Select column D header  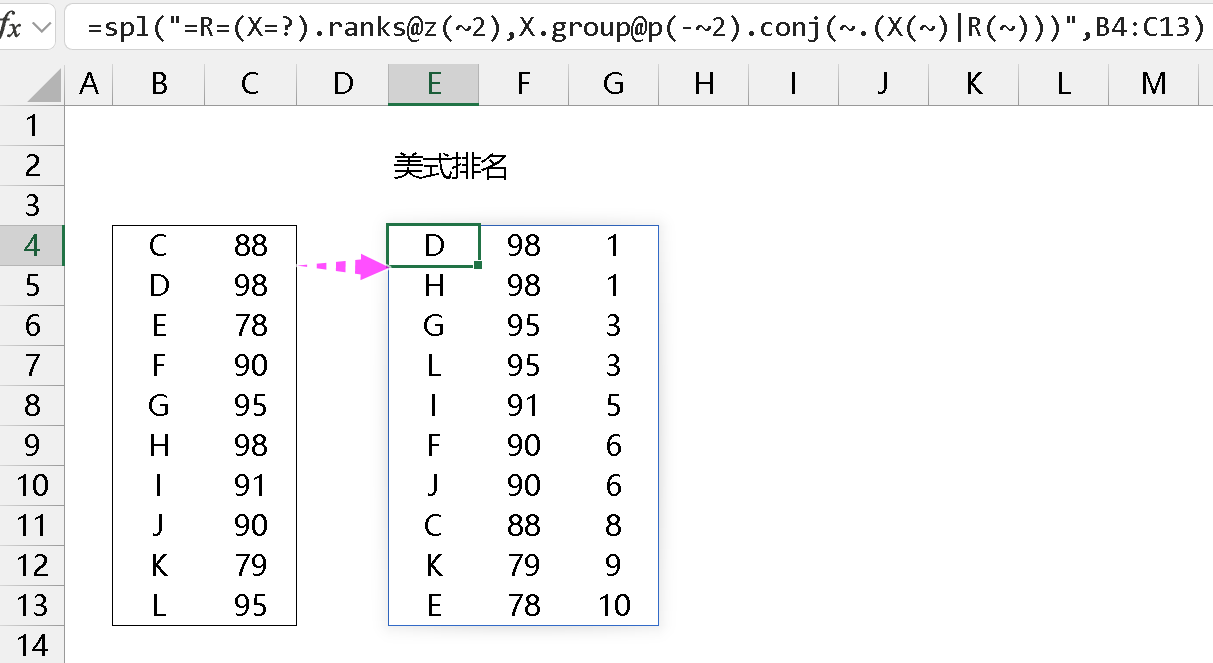coord(343,85)
